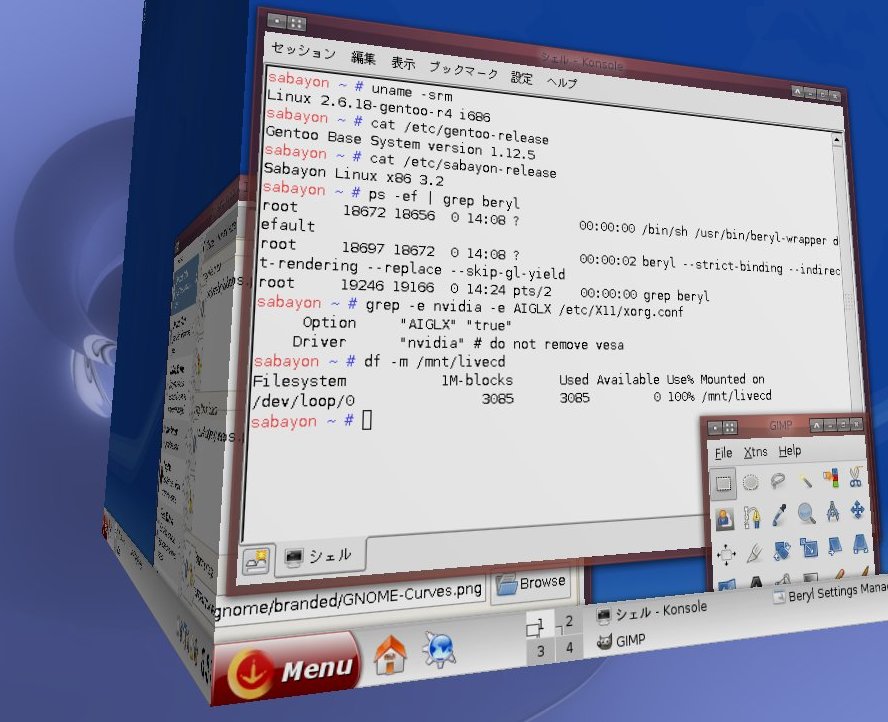Select the Crop knife tool
The height and width of the screenshot is (722, 888).
click(x=754, y=552)
